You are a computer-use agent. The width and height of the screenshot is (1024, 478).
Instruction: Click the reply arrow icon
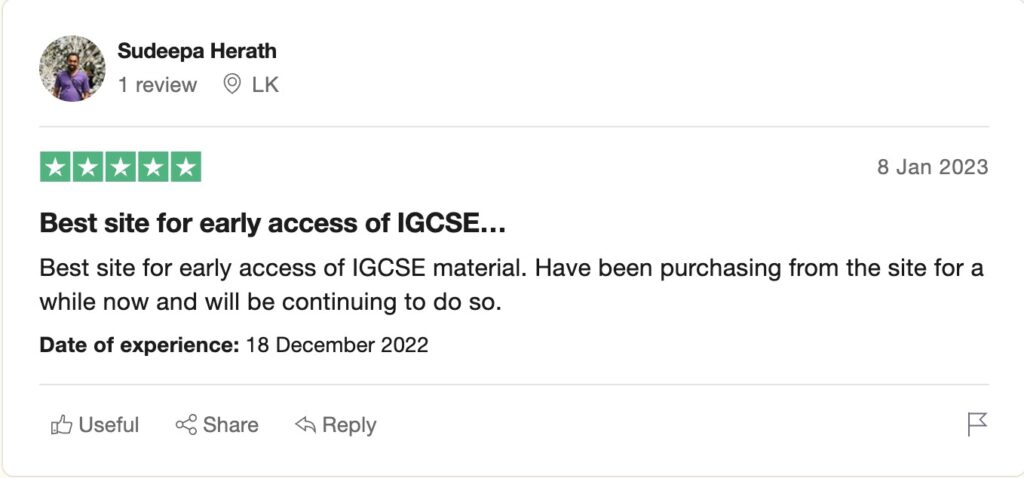(x=306, y=425)
